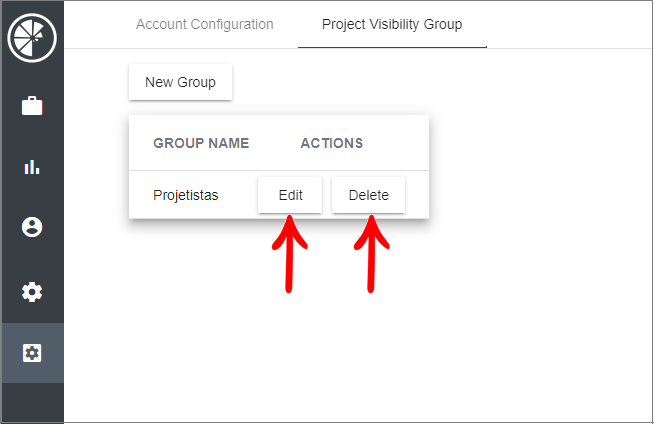Create a group with New Group button

pos(181,82)
